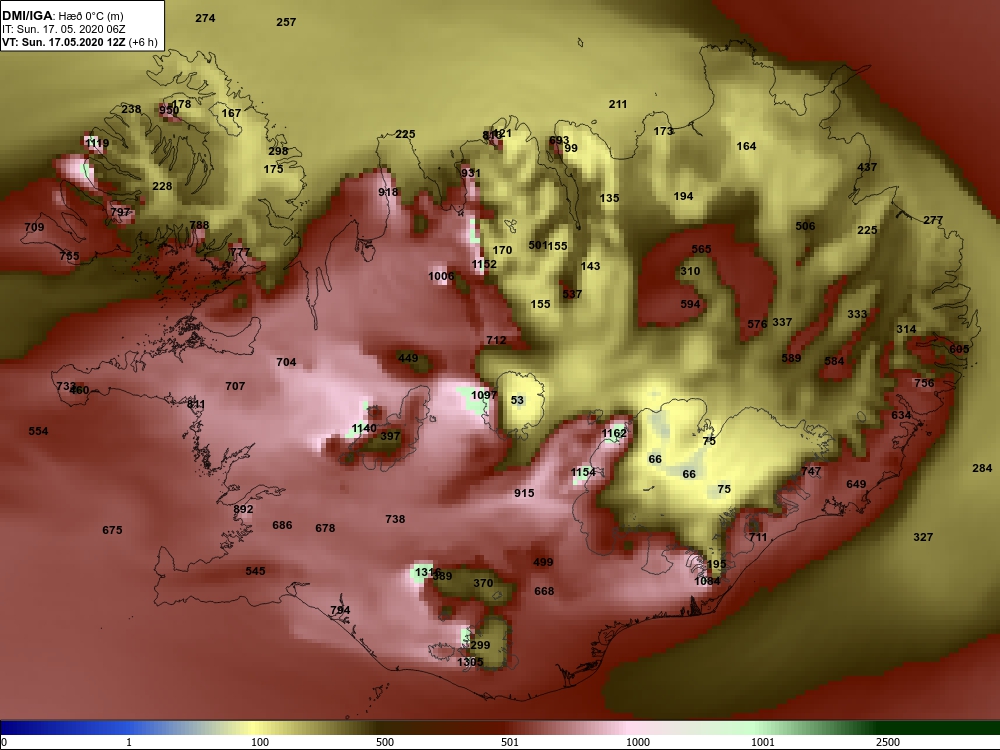The image size is (1000, 750).
Task: Click map value '788'
Action: click(199, 225)
